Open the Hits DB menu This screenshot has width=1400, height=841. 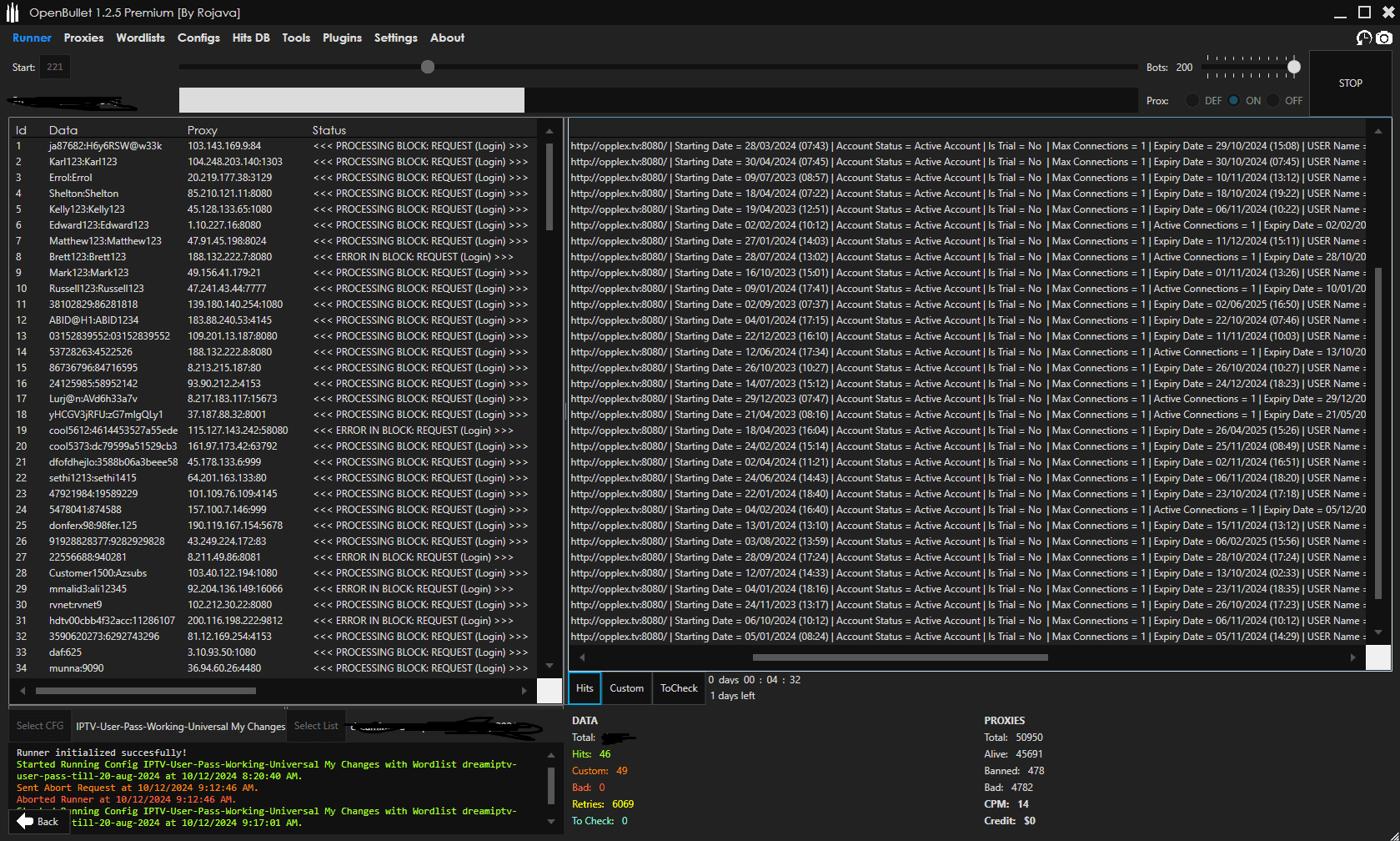251,38
